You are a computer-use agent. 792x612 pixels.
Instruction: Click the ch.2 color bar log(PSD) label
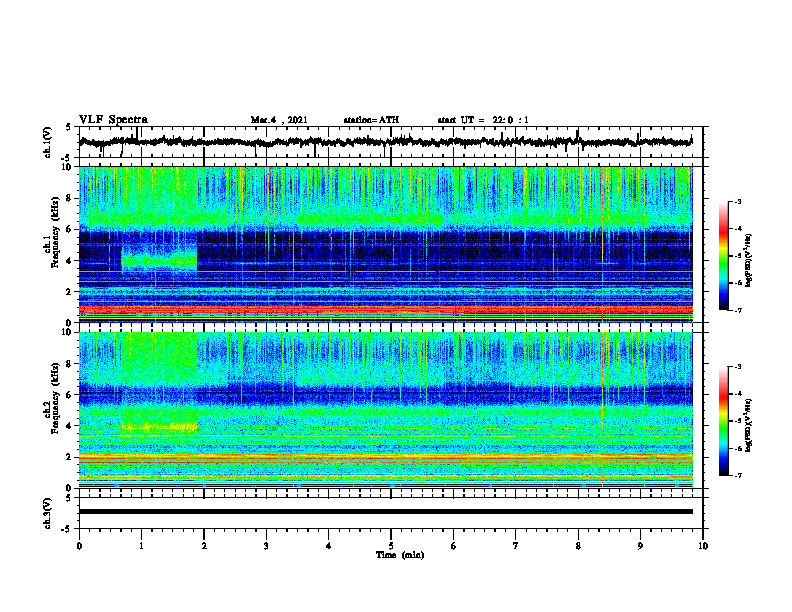tap(749, 425)
